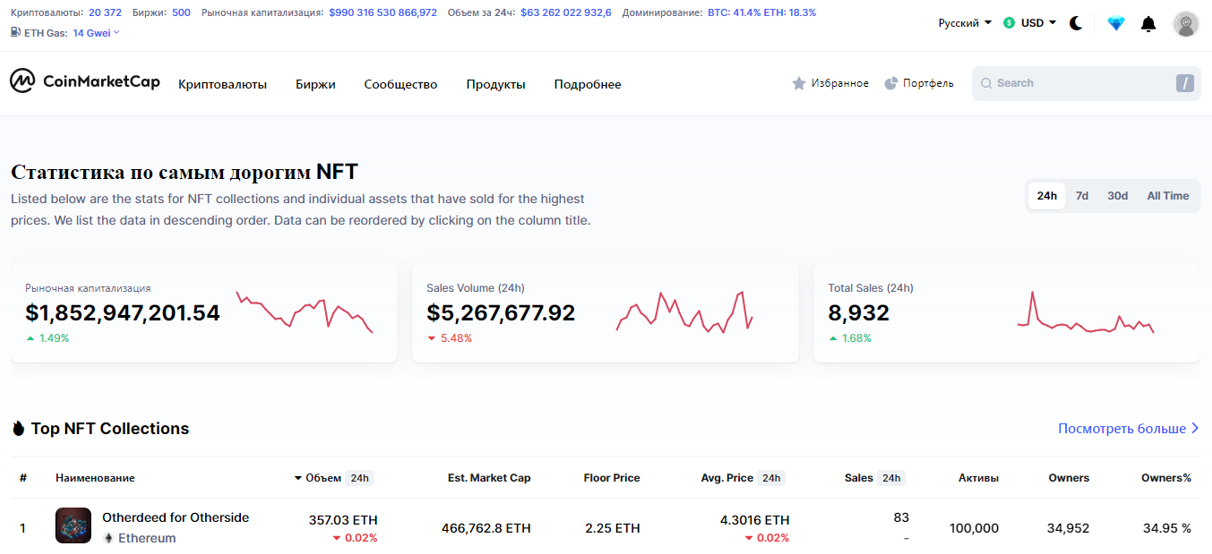Click the fire icon by Top NFT Collections
This screenshot has width=1212, height=554.
(18, 428)
